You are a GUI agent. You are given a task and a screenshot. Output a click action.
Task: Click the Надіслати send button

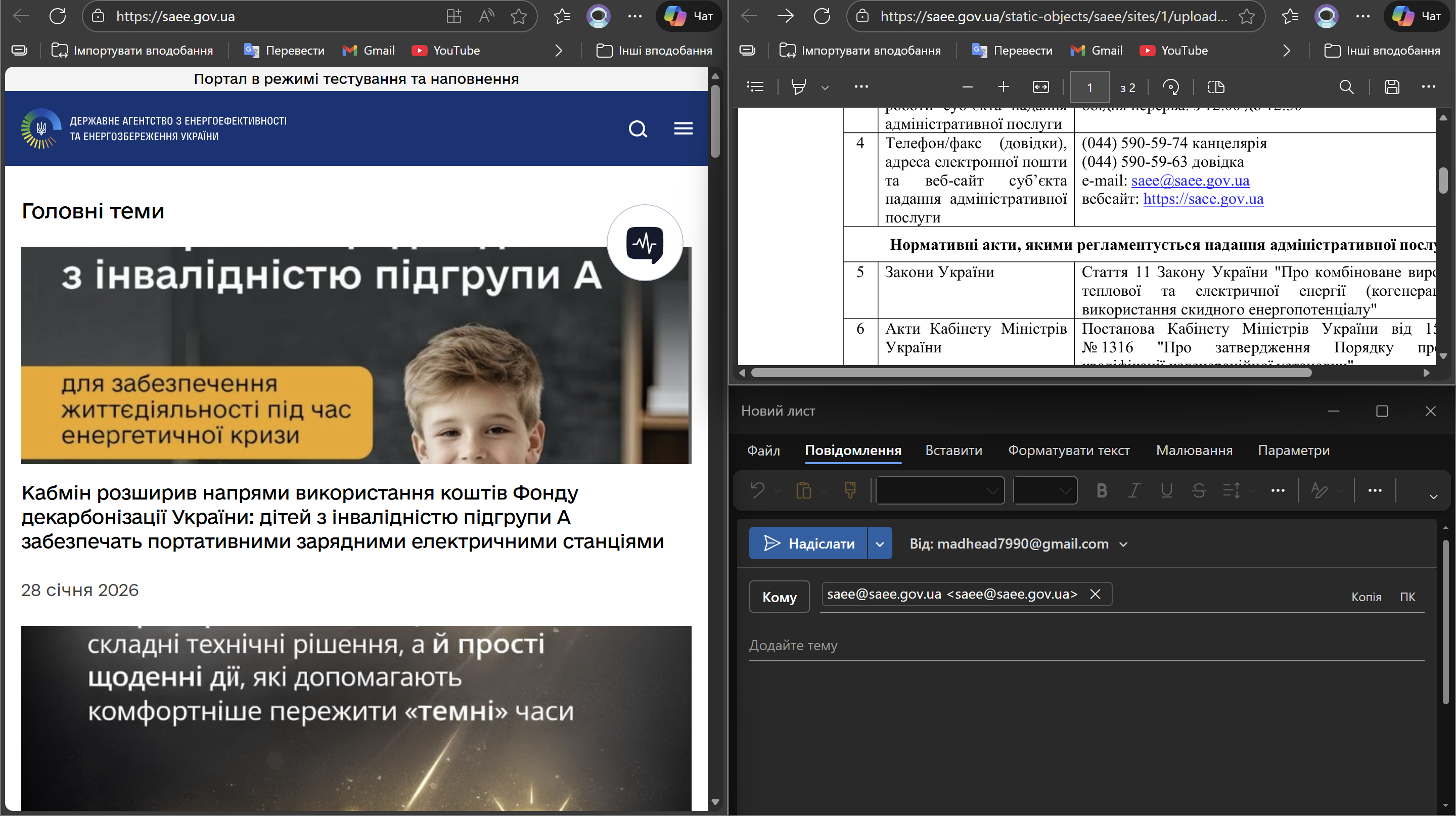tap(808, 543)
